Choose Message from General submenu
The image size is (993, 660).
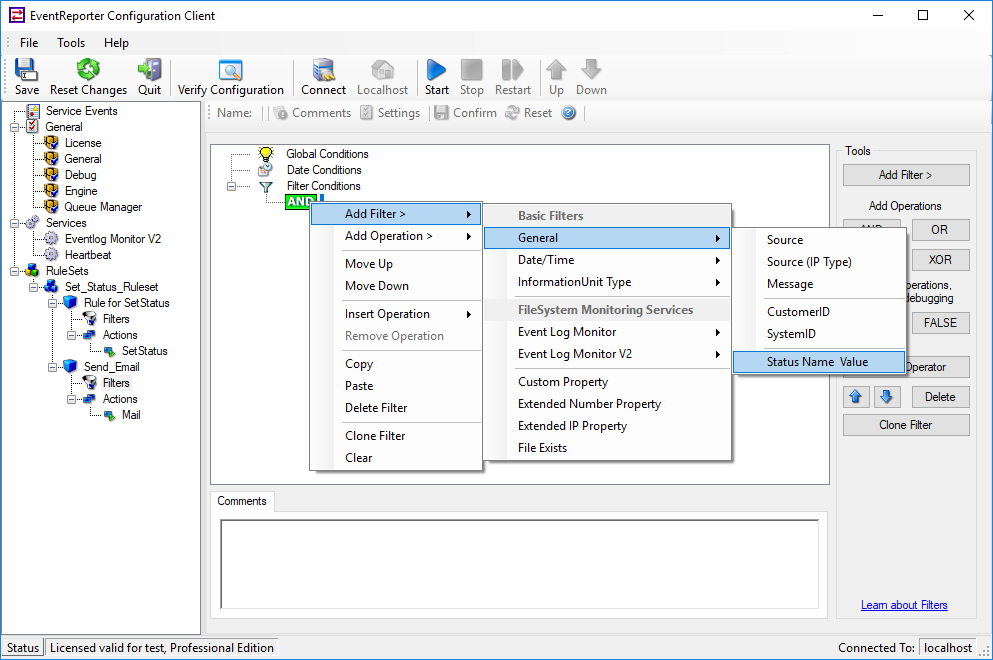tap(819, 284)
